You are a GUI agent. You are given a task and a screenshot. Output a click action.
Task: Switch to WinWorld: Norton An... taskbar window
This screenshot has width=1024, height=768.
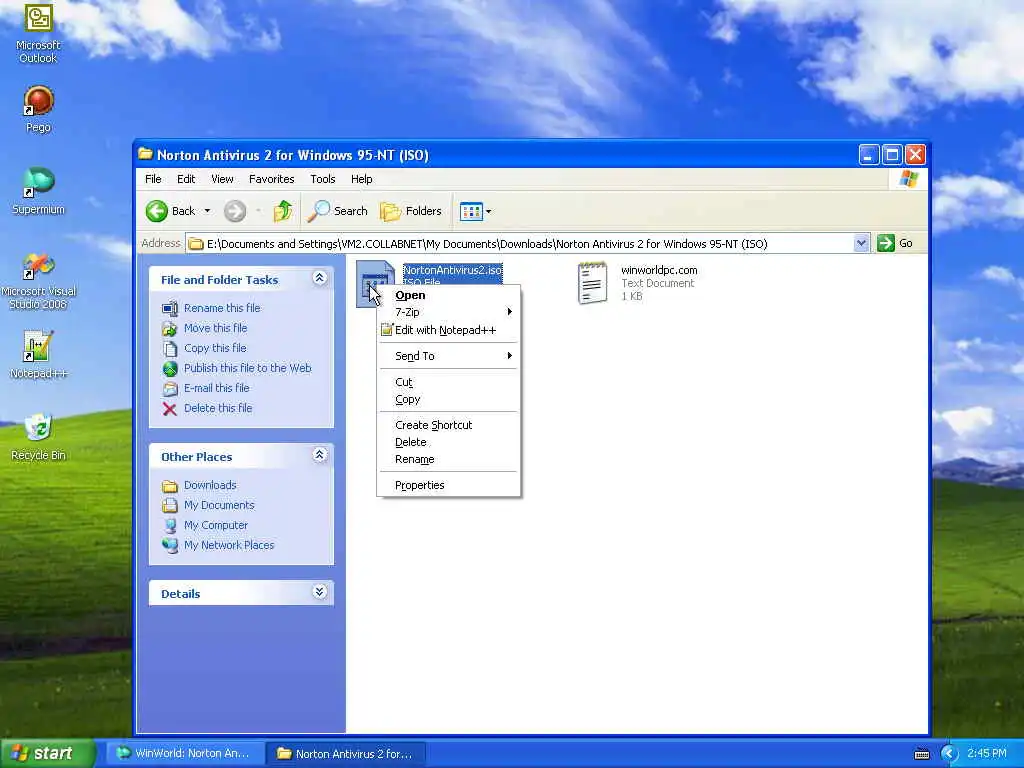click(185, 753)
